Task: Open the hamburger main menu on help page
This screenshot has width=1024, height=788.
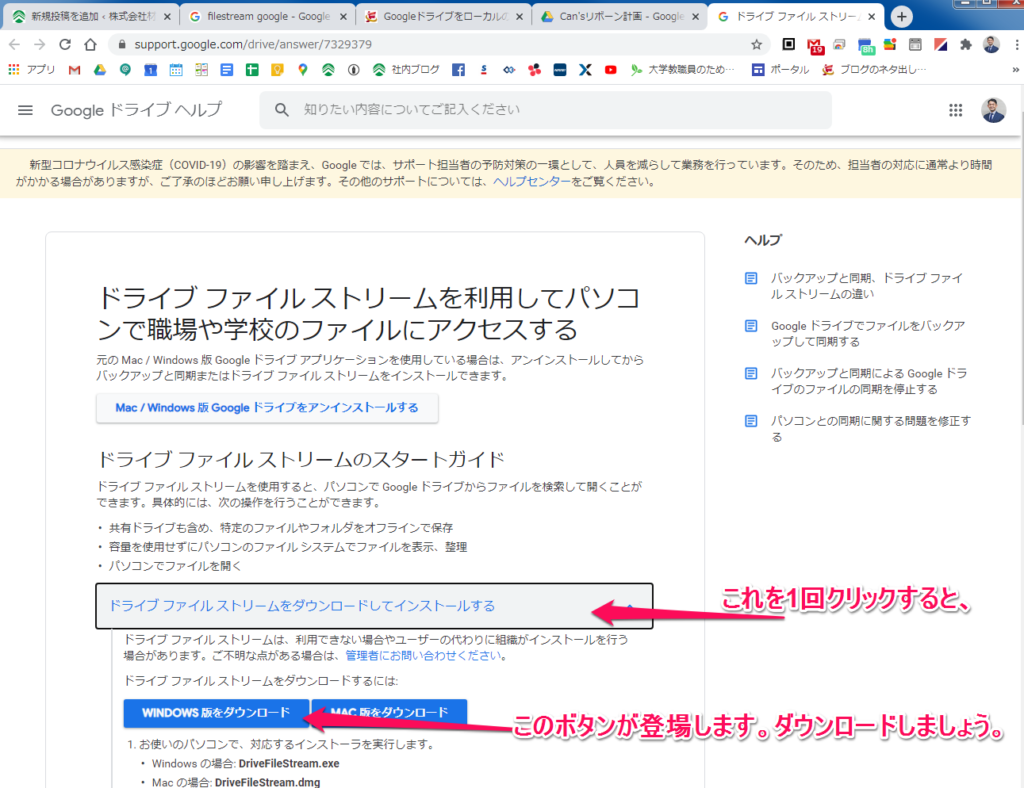Action: coord(25,110)
